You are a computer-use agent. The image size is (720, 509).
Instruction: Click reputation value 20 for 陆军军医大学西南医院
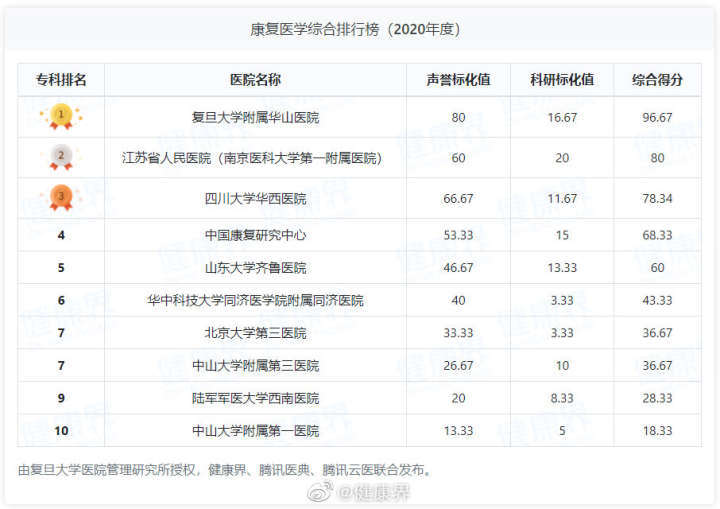click(x=458, y=398)
